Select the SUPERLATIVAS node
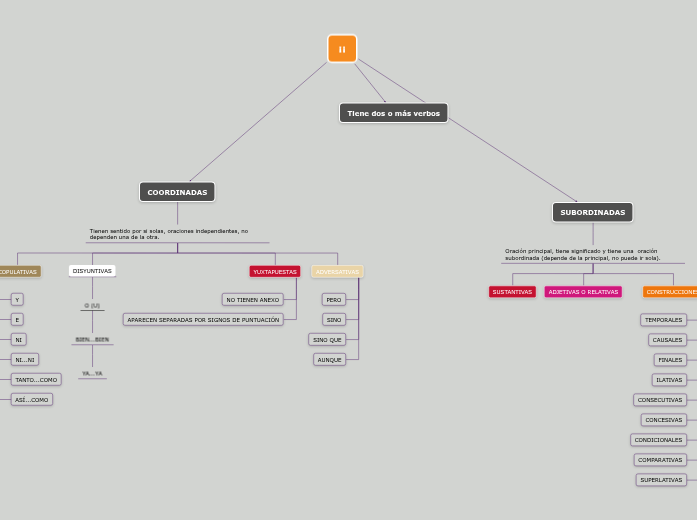697x520 pixels. (661, 480)
